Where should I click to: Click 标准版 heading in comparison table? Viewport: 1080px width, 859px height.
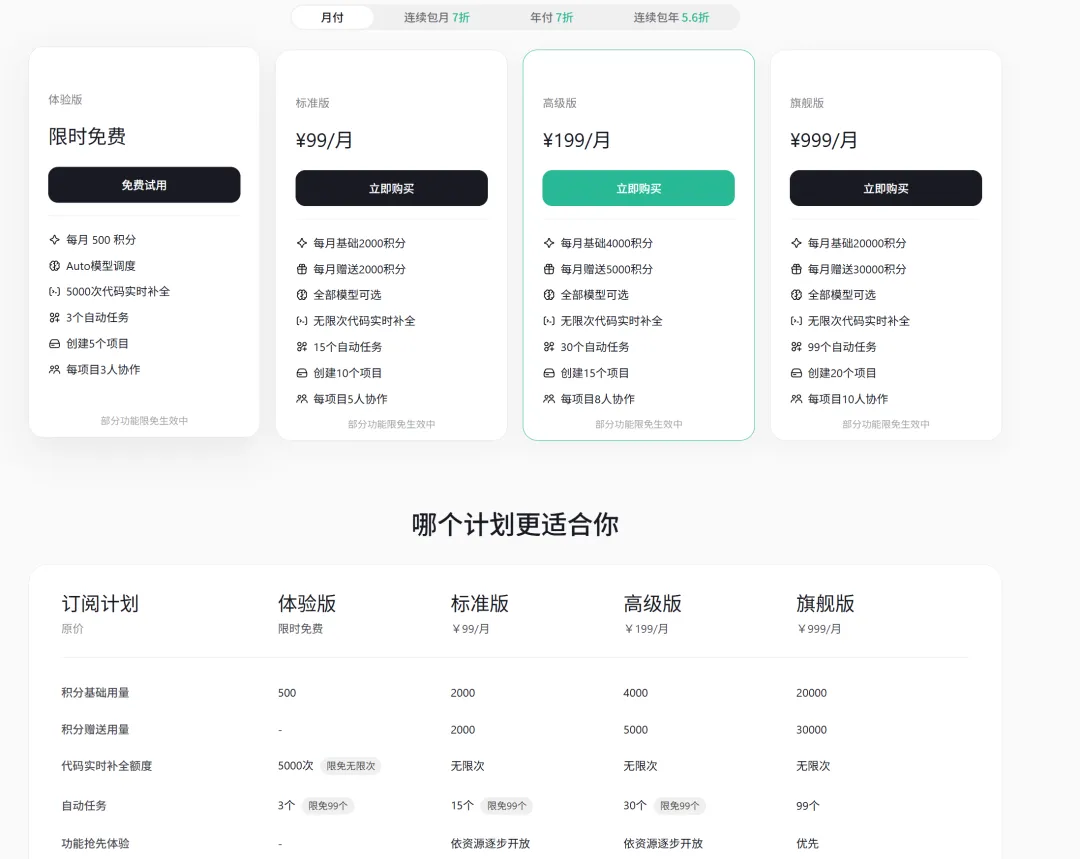pyautogui.click(x=480, y=604)
